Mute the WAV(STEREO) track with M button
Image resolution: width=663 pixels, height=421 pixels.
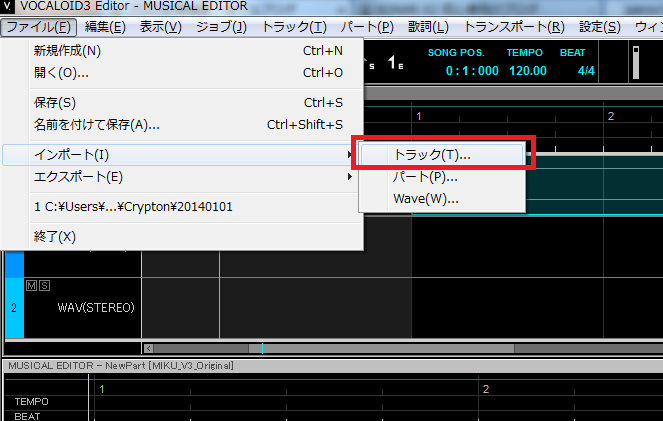coord(31,286)
